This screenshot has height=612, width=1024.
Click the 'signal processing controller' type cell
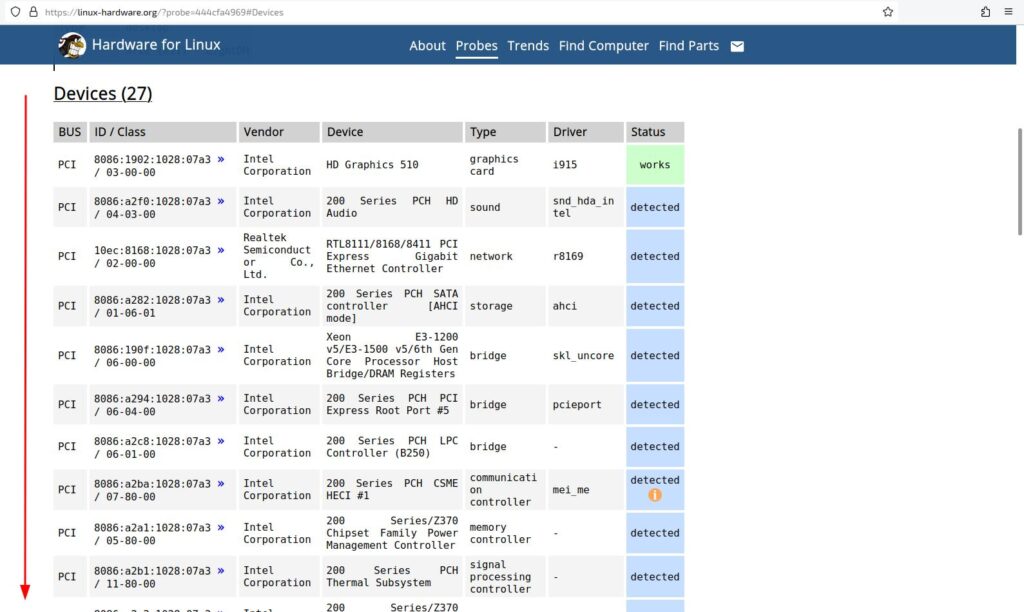tap(505, 577)
